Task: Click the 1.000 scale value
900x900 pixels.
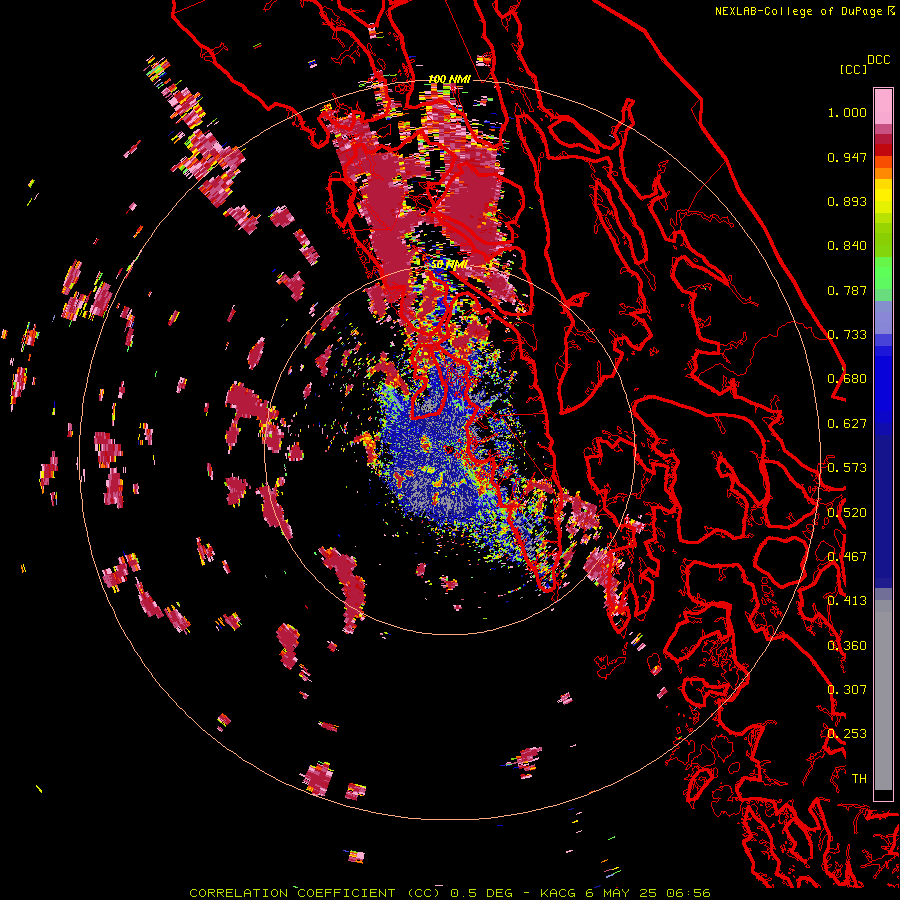Action: 847,112
